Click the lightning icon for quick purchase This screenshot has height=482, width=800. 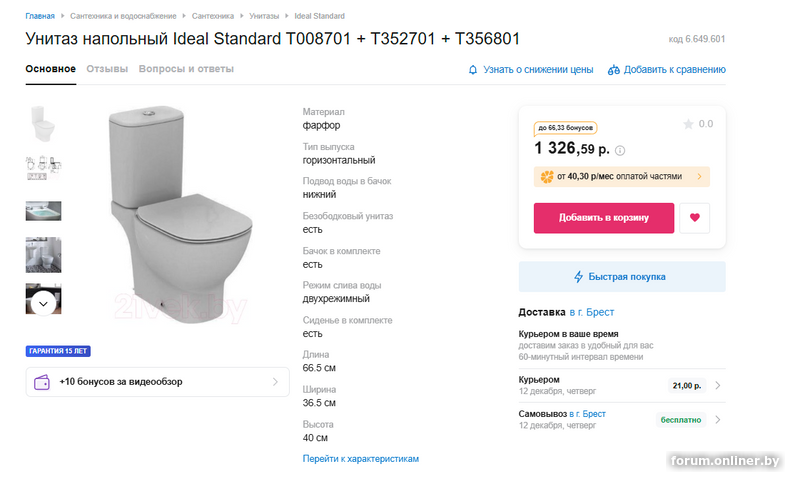pos(578,277)
